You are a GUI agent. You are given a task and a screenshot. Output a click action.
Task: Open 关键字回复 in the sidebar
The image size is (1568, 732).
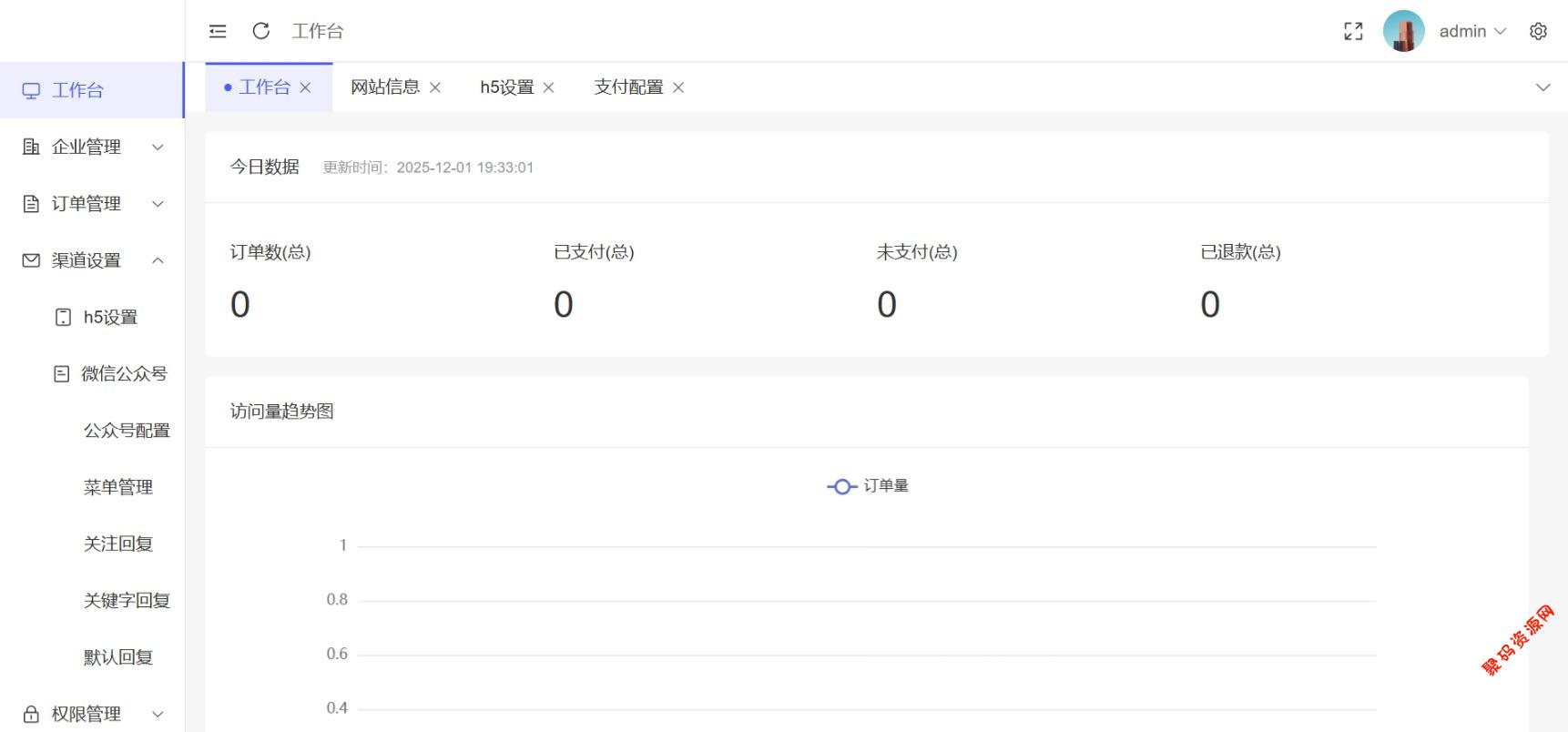pos(127,601)
